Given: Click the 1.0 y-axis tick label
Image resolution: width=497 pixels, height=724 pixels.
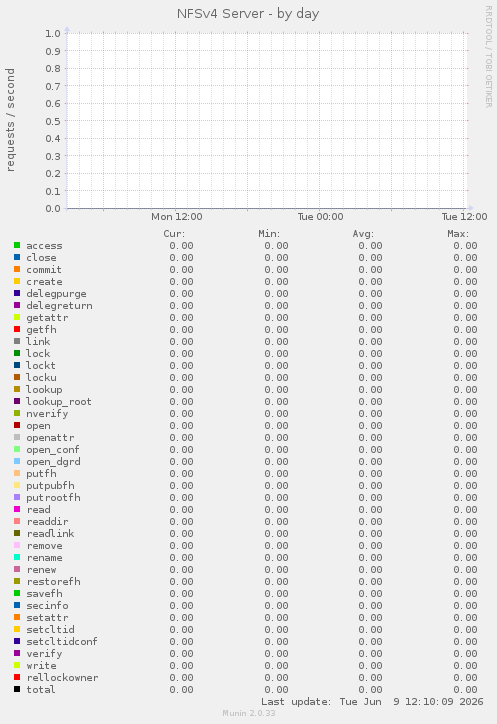Looking at the screenshot, I should [x=53, y=33].
